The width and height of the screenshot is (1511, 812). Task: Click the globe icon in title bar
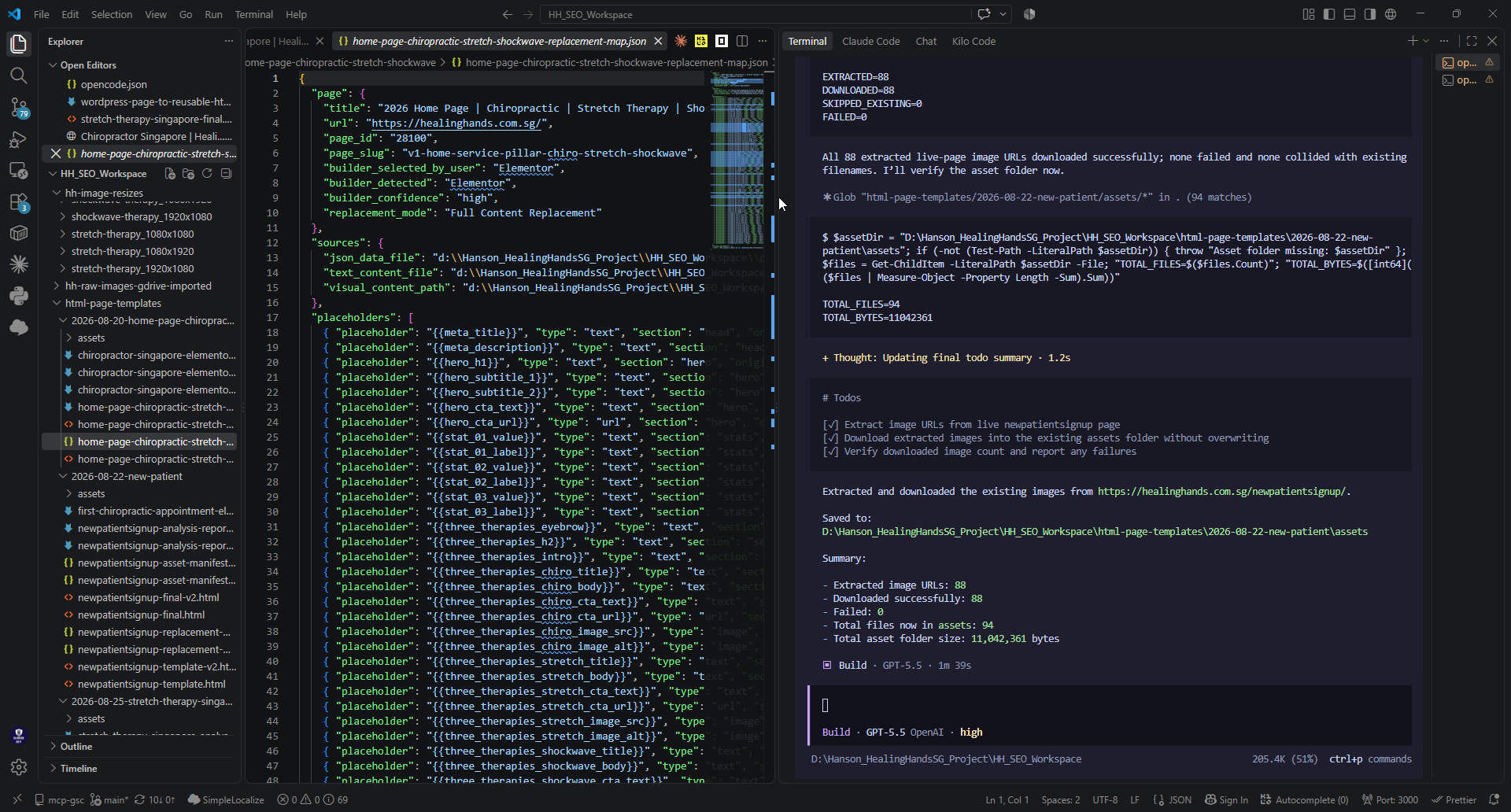pos(1391,14)
